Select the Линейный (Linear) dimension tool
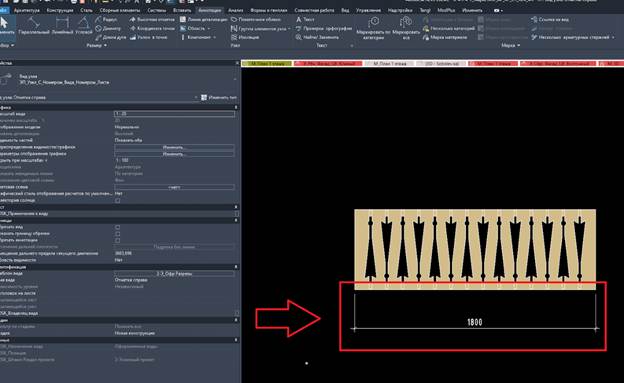624x383 pixels. tap(62, 25)
